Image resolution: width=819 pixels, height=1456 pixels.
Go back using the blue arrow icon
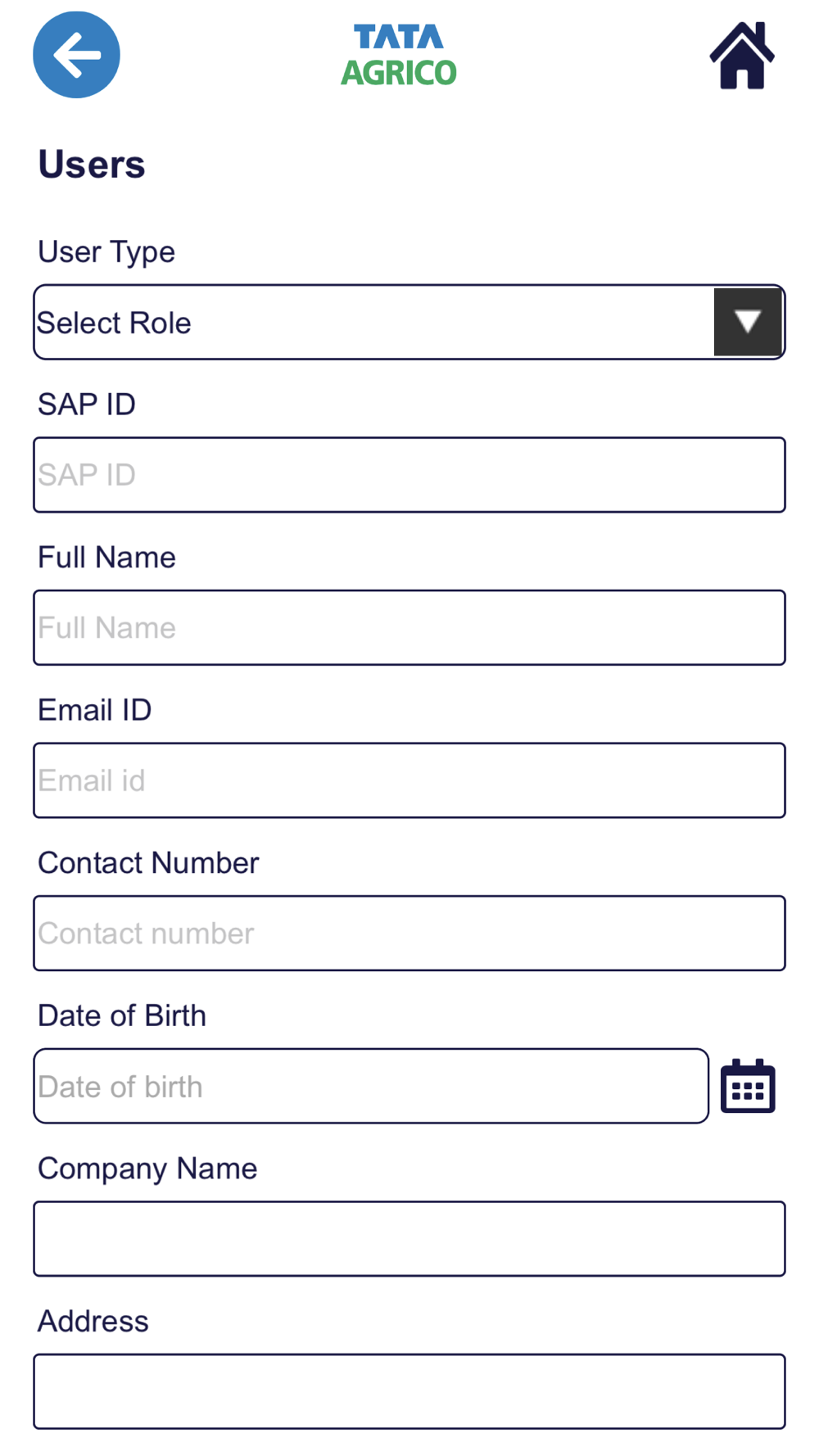[76, 55]
